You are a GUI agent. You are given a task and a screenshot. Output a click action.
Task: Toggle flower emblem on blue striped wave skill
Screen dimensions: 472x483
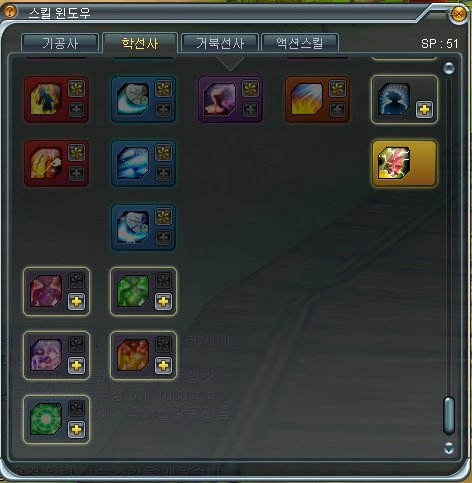click(163, 153)
